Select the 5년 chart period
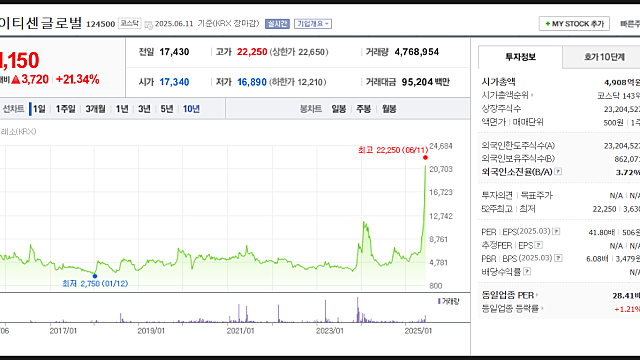This screenshot has height=360, width=640. click(167, 109)
